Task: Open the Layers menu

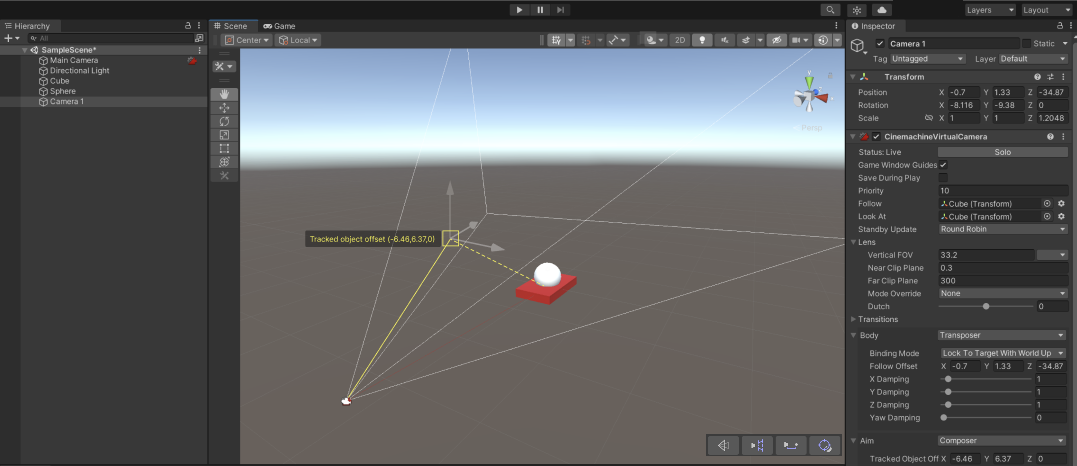Action: click(x=989, y=10)
